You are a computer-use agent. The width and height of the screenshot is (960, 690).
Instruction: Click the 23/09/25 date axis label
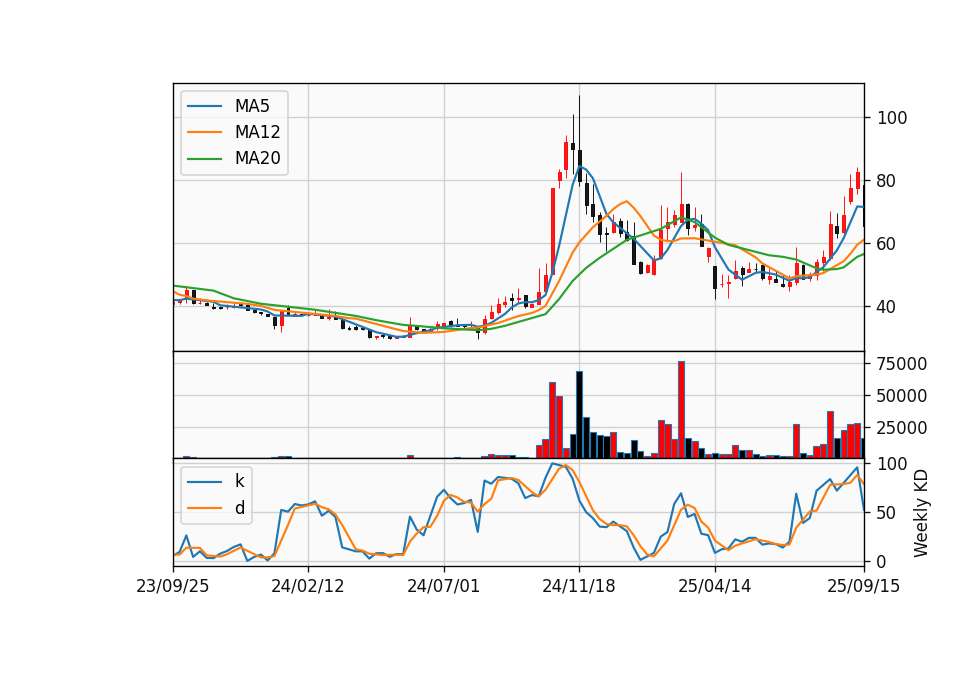pyautogui.click(x=173, y=586)
